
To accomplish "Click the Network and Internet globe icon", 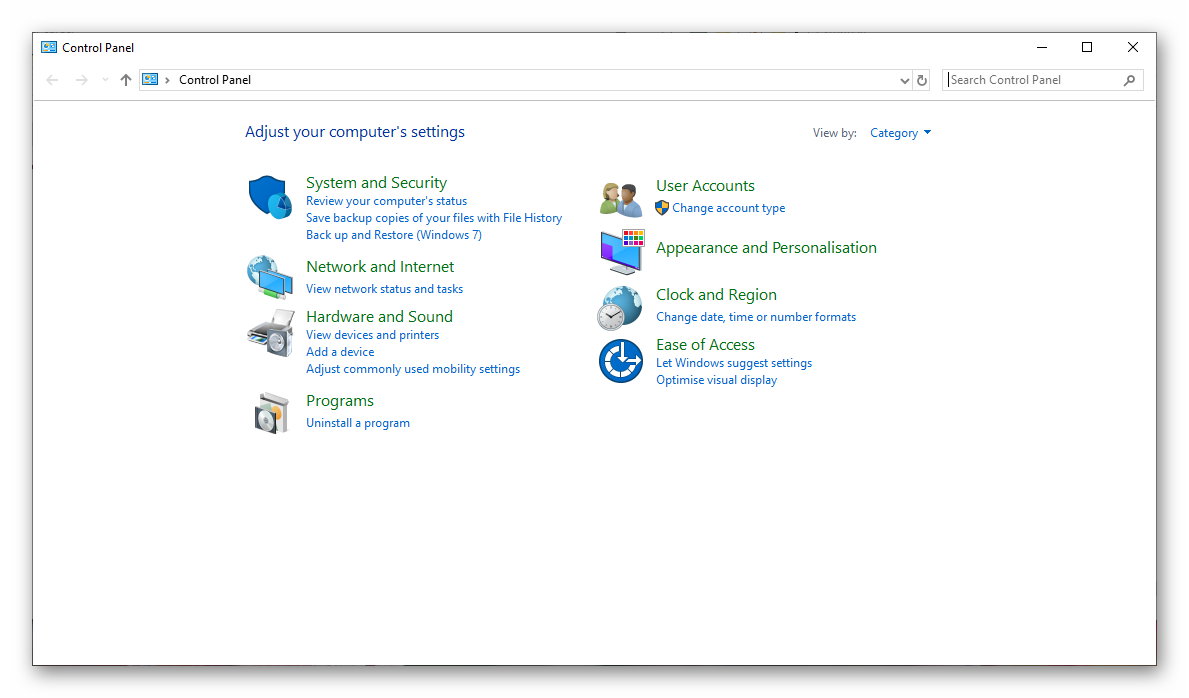I will point(270,277).
